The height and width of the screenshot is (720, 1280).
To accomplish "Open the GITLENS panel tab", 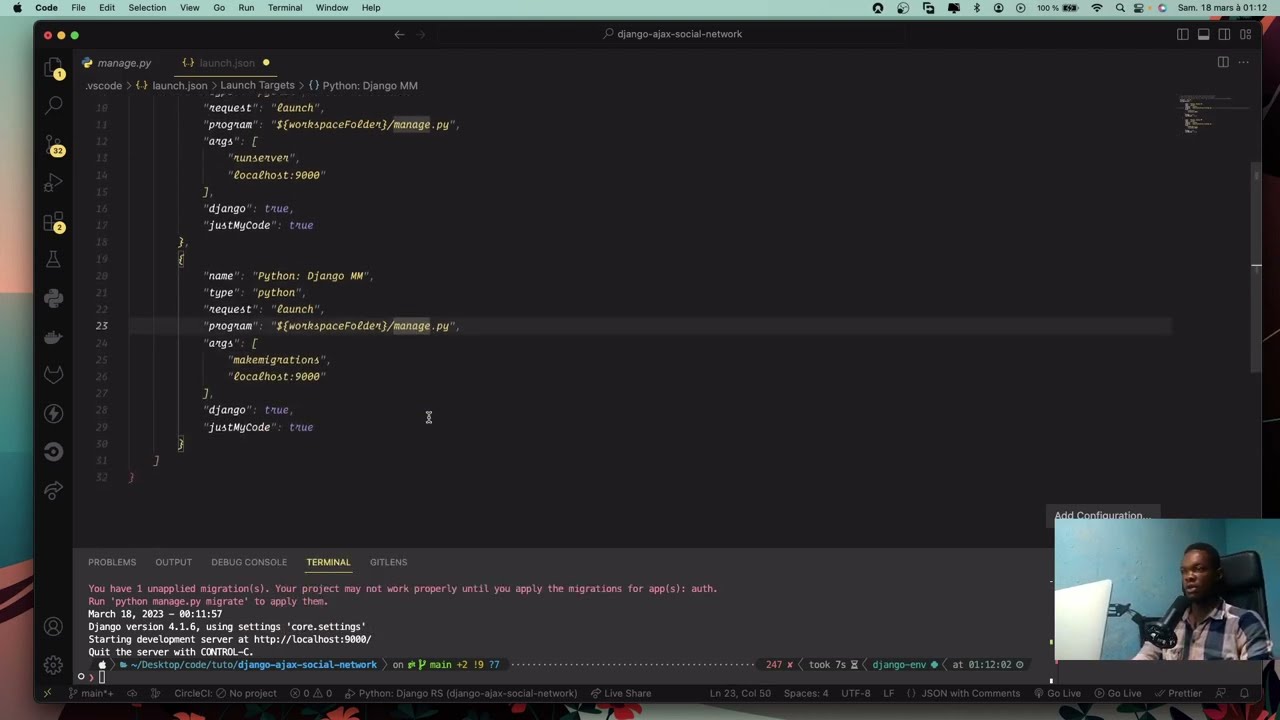I will point(388,562).
